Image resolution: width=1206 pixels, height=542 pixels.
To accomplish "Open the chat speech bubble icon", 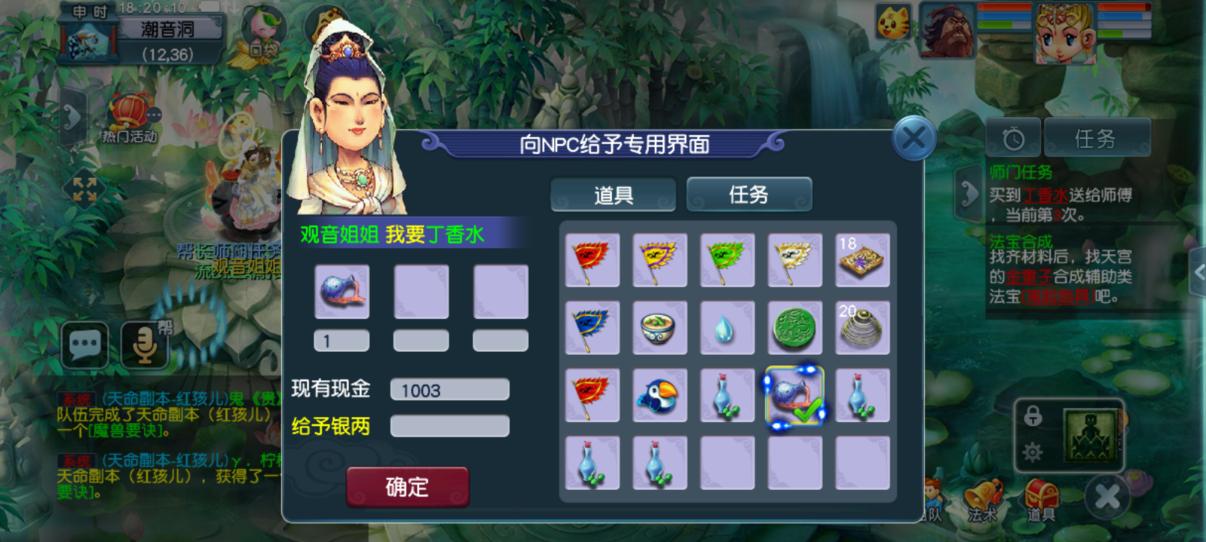I will pyautogui.click(x=85, y=345).
